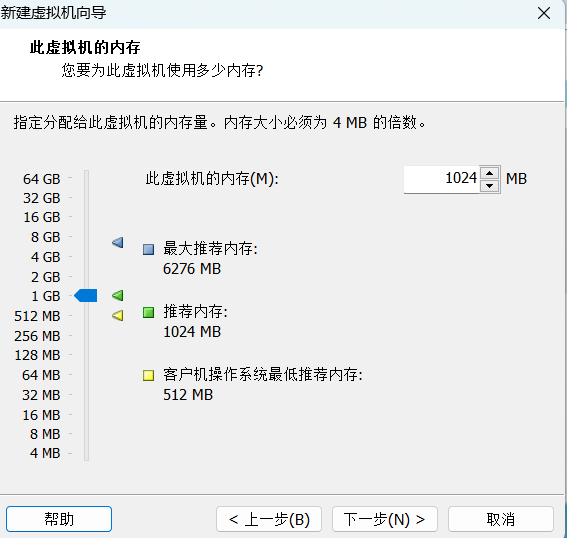Click the yellow legend square for 最低推荐内存
This screenshot has width=567, height=538.
pyautogui.click(x=148, y=375)
